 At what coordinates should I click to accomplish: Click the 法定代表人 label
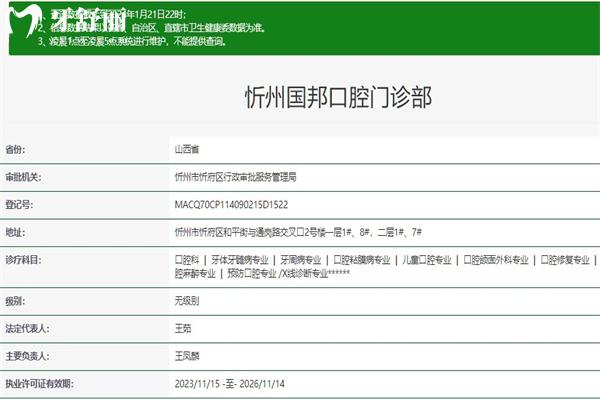pyautogui.click(x=27, y=329)
